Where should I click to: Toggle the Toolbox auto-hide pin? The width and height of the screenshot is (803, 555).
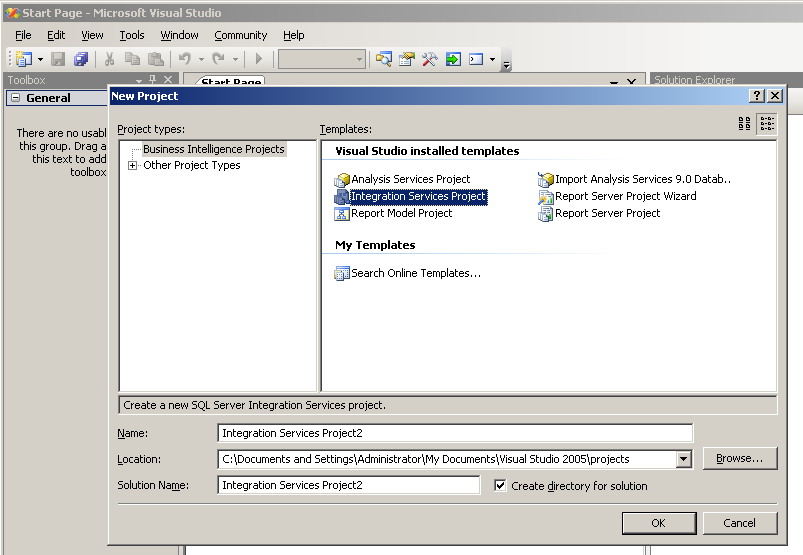[153, 80]
